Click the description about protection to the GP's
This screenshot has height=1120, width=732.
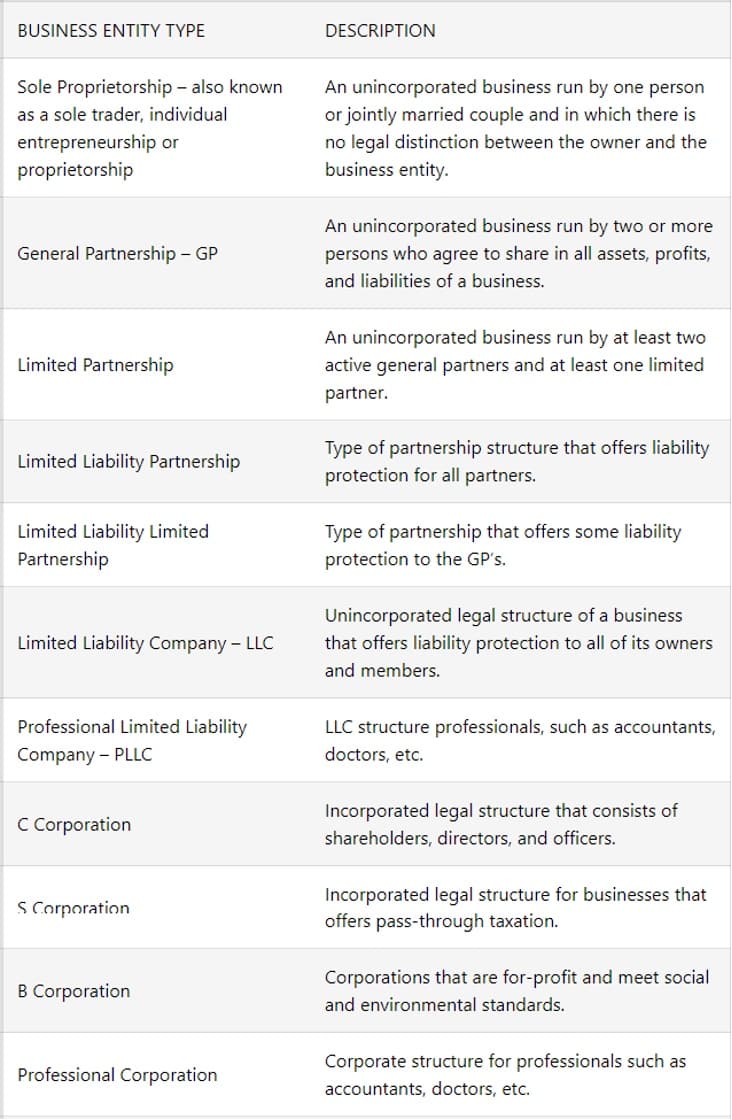[x=502, y=545]
